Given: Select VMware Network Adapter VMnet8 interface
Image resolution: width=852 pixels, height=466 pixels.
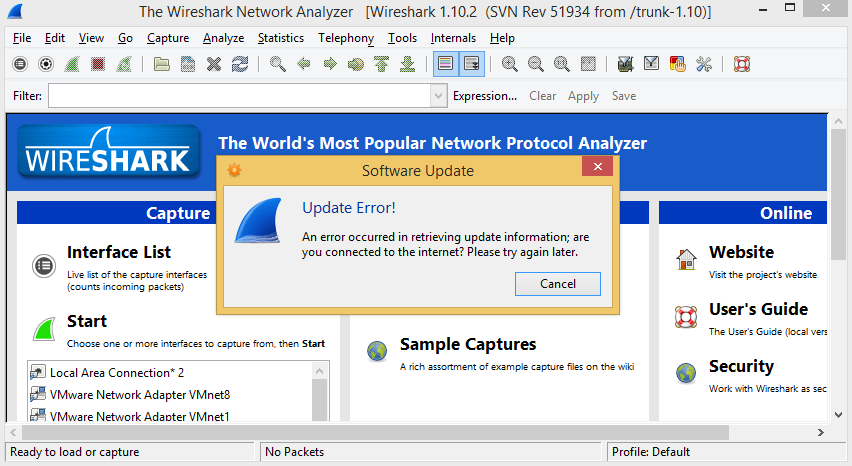Looking at the screenshot, I should tap(140, 395).
